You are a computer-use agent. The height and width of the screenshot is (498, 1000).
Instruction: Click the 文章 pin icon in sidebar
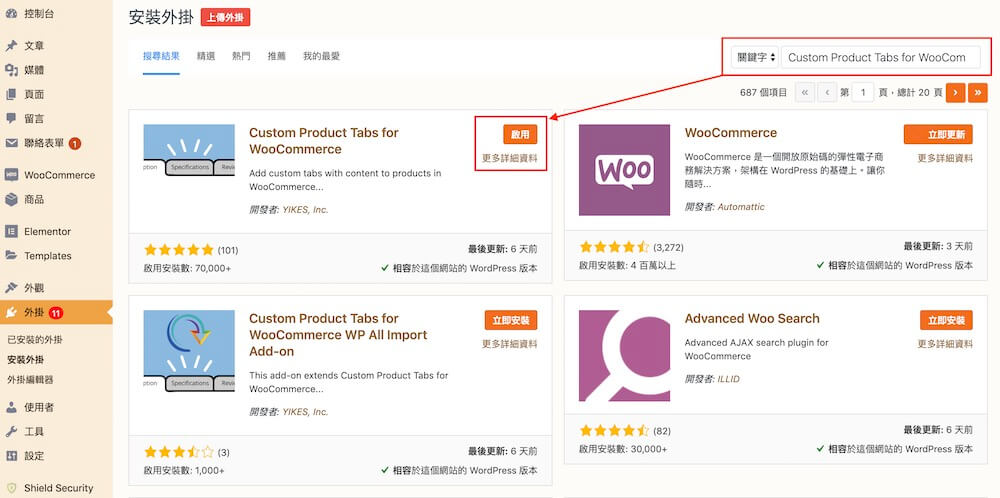click(x=12, y=46)
